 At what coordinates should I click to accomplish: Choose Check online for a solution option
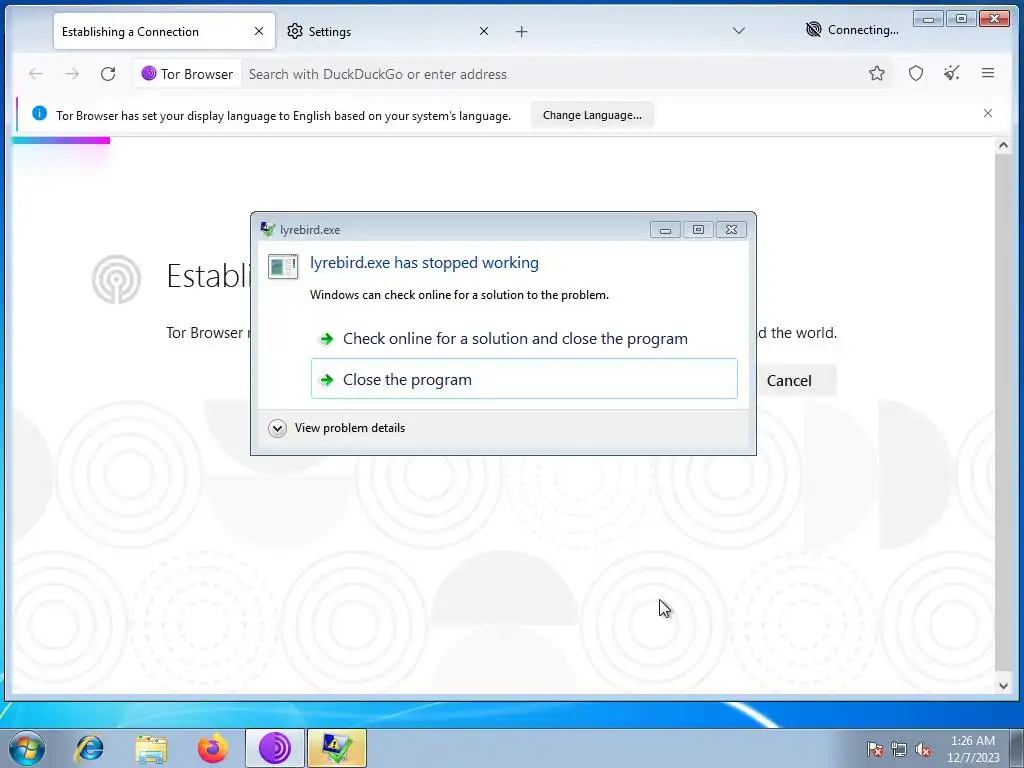[x=524, y=338]
